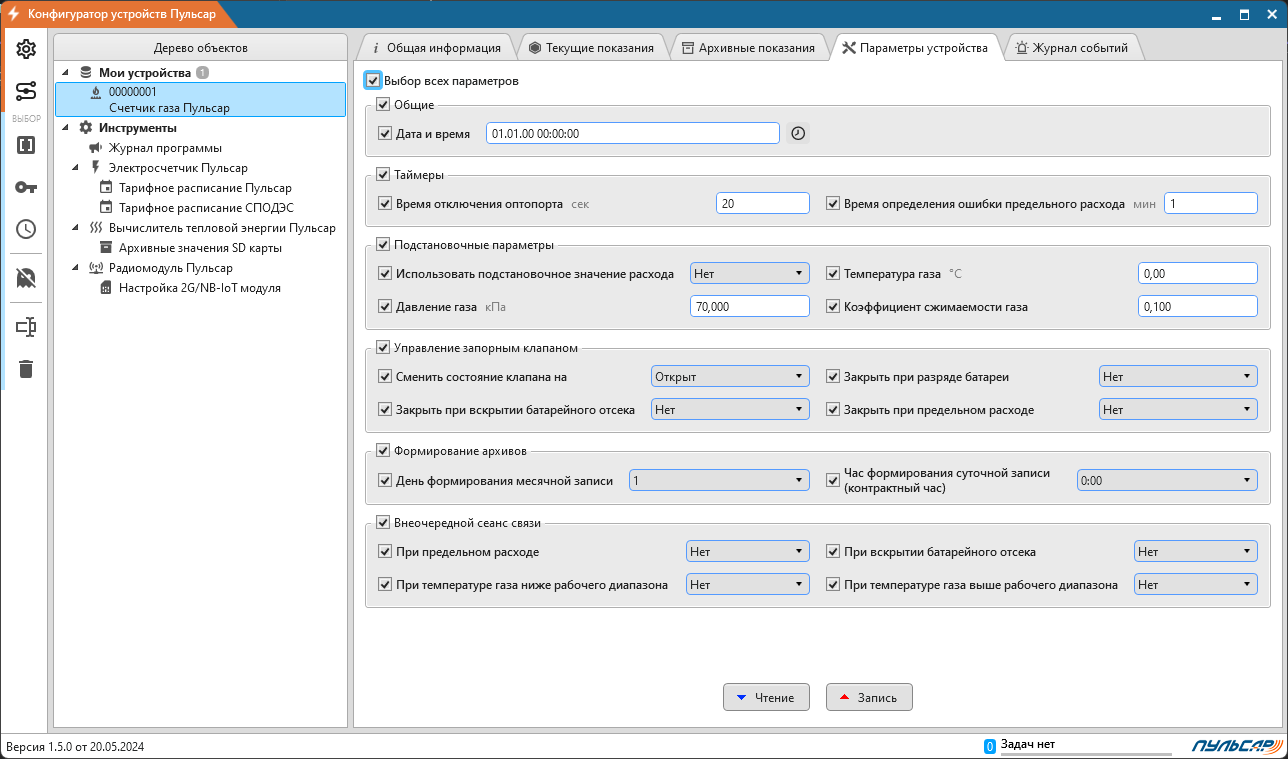Viewport: 1288px width, 759px height.
Task: Select device 00000001 Счетчик газа Пульсар
Action: [200, 100]
